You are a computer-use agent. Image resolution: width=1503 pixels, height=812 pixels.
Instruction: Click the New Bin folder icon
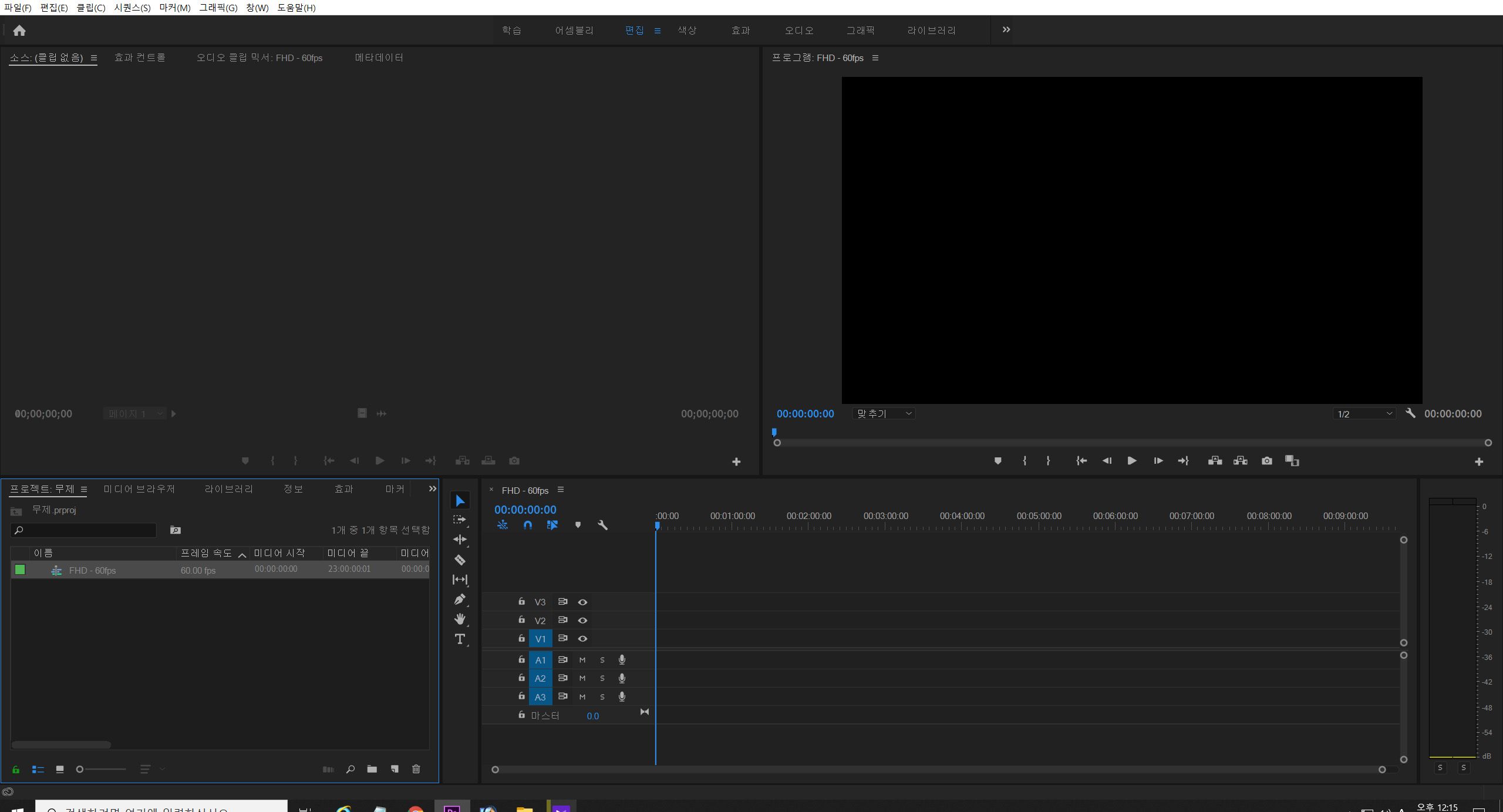point(372,769)
